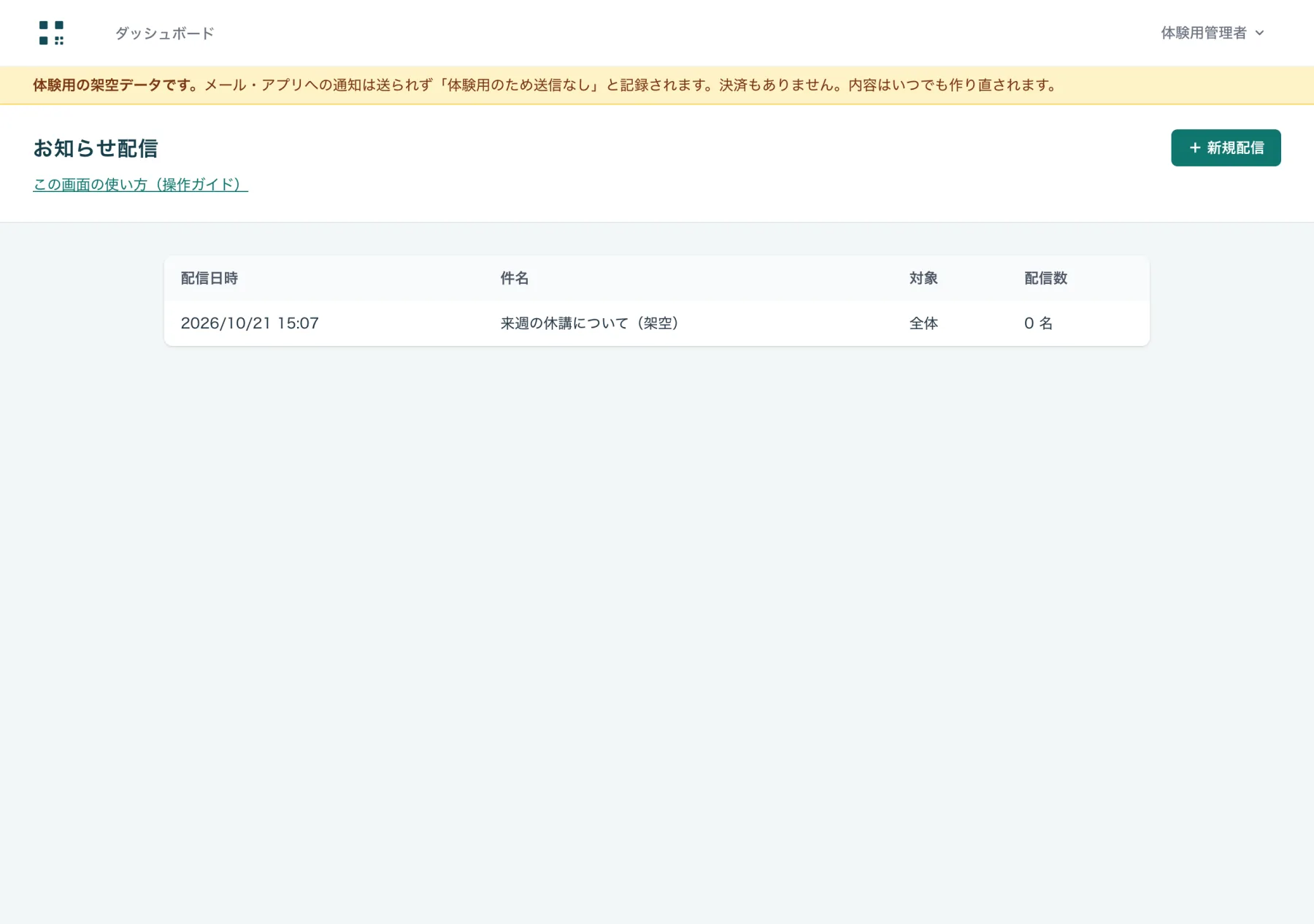Image resolution: width=1314 pixels, height=924 pixels.
Task: Open the この画面の使い方（操作ガイド） link
Action: coord(140,185)
